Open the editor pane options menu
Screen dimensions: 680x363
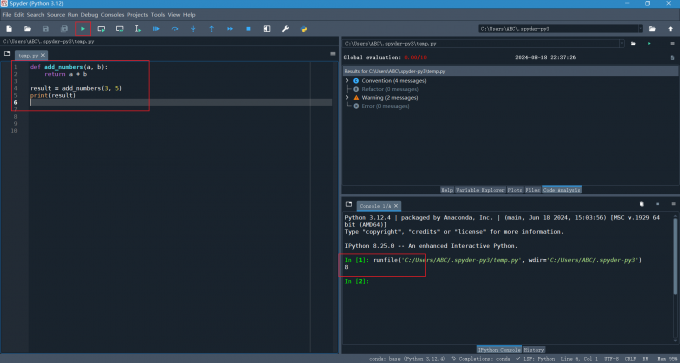tap(333, 54)
